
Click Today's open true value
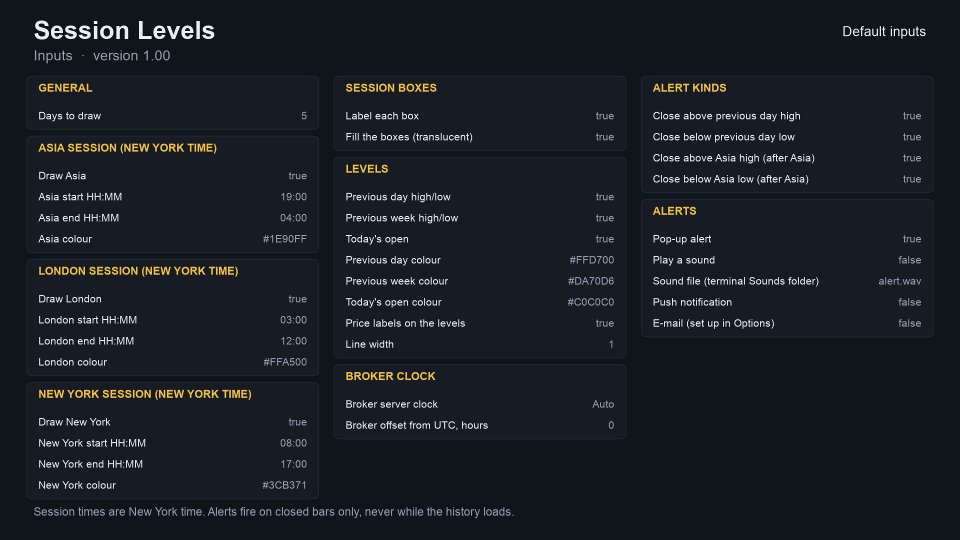(605, 239)
